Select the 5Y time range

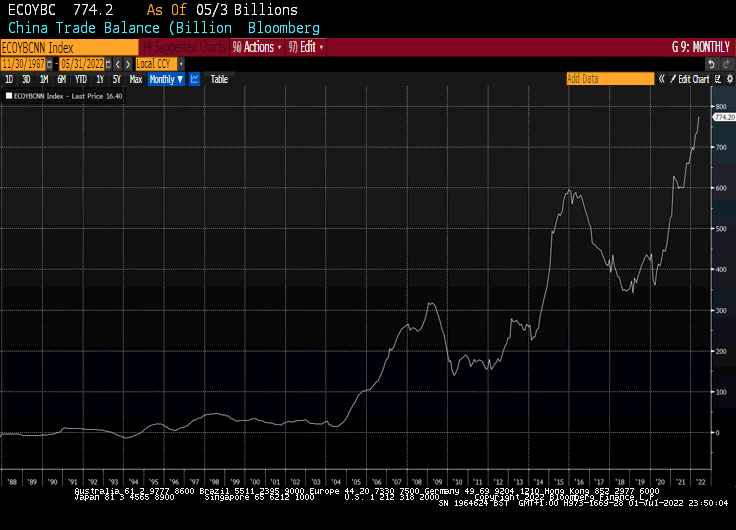pos(116,79)
